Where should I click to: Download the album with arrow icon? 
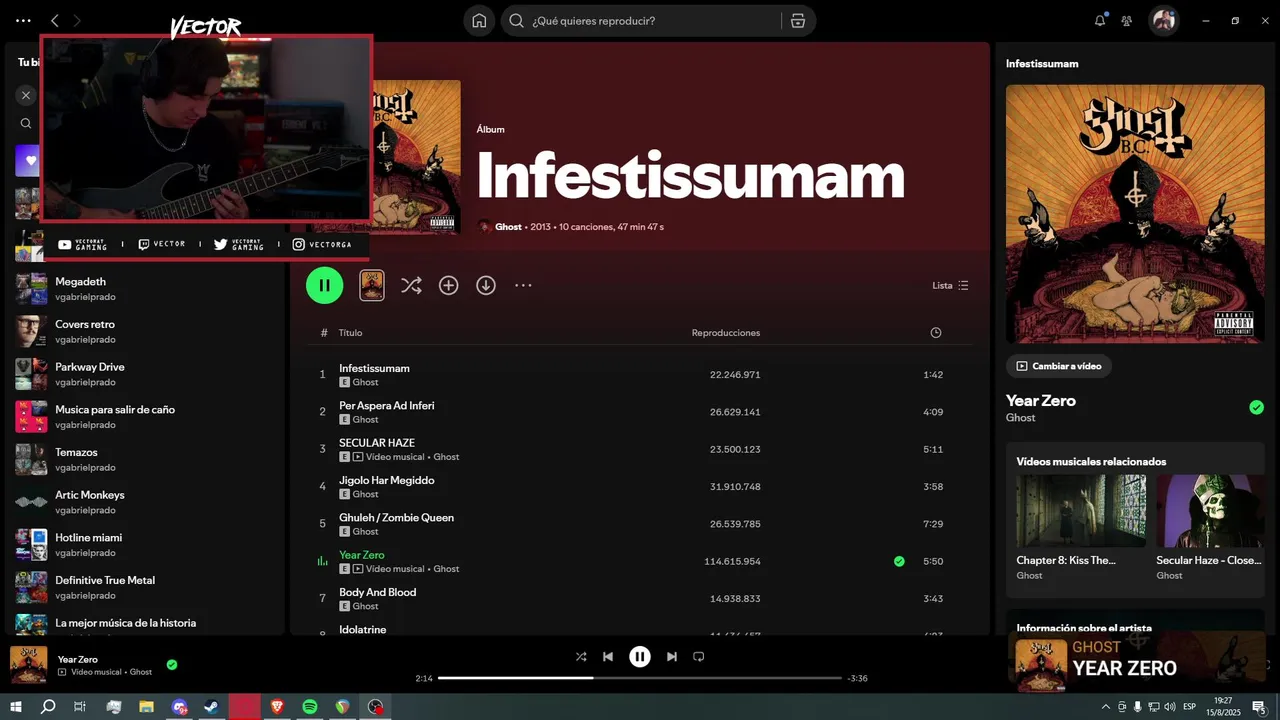[x=486, y=285]
